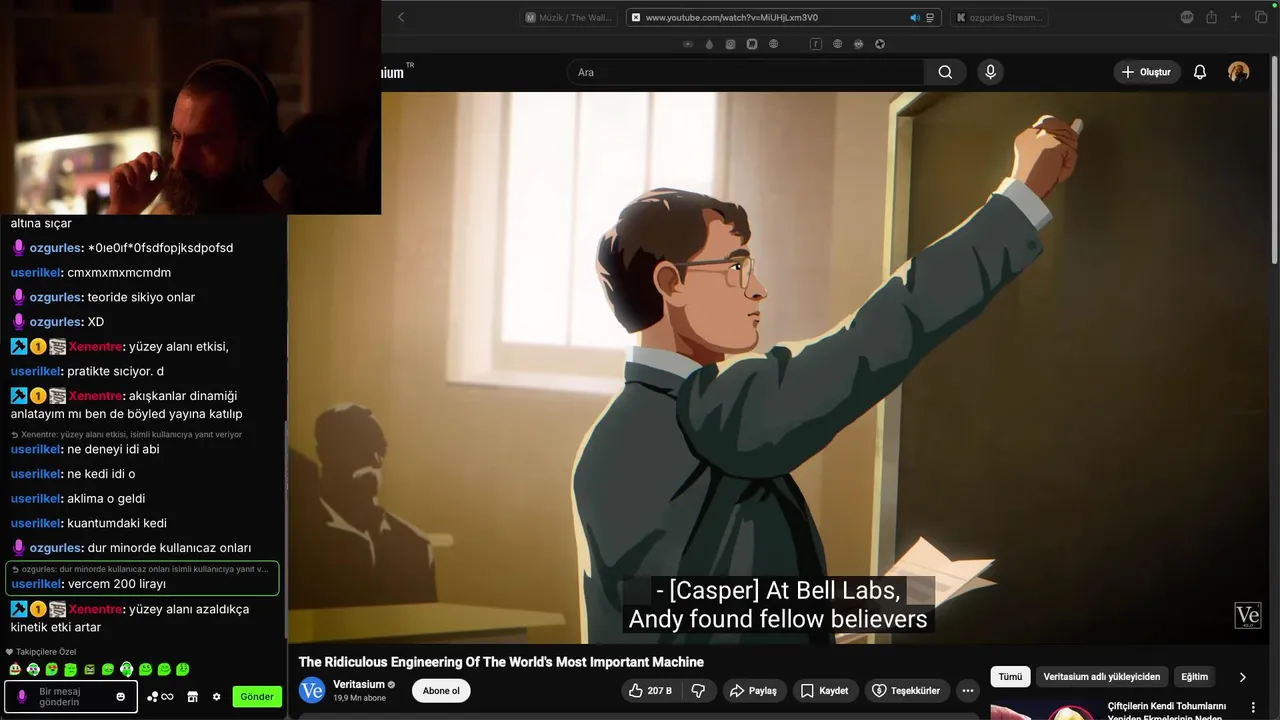
Task: Click the Teşekkürler thanks button
Action: pyautogui.click(x=906, y=691)
